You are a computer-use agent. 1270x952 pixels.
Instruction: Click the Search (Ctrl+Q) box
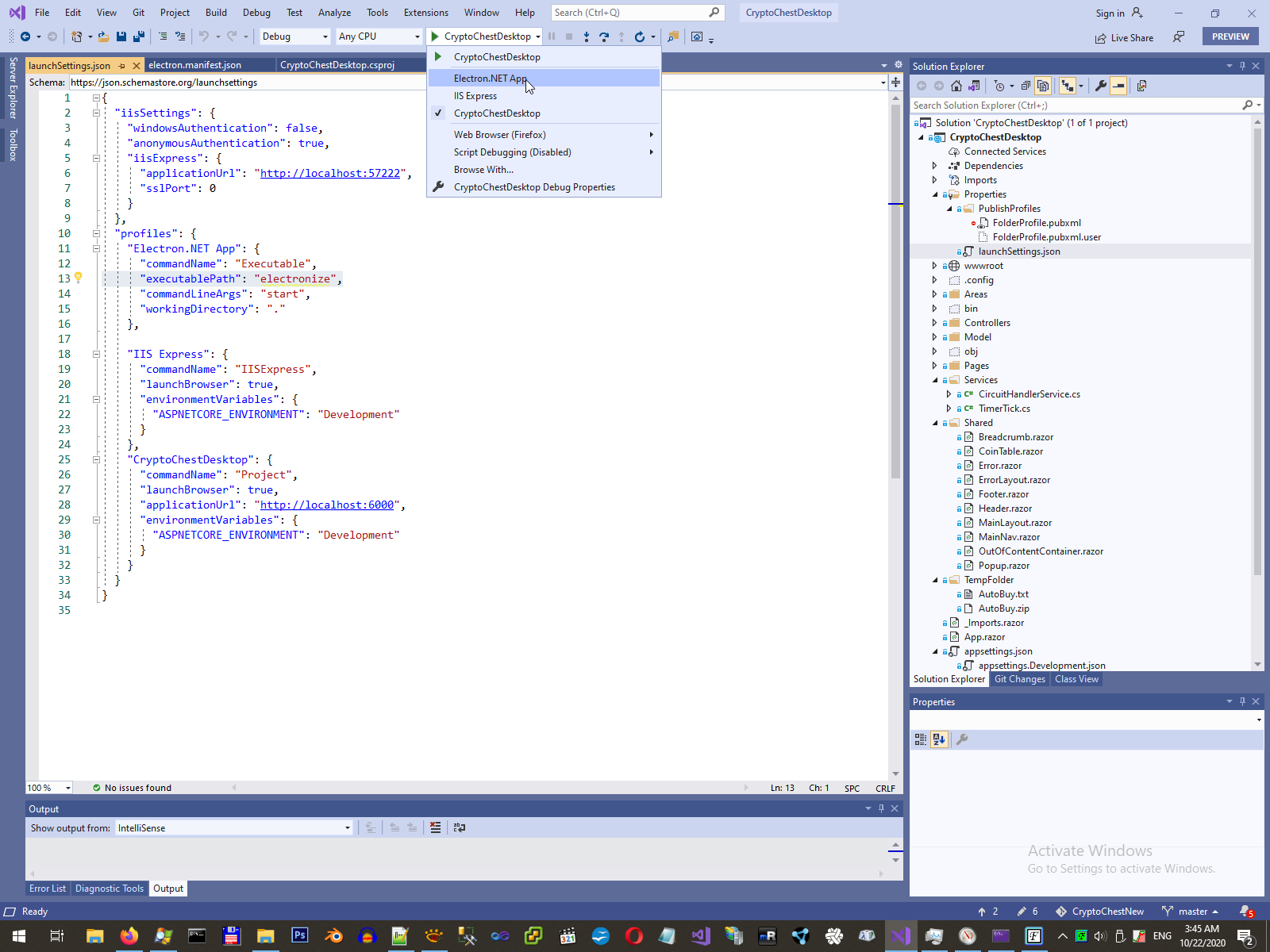click(637, 13)
